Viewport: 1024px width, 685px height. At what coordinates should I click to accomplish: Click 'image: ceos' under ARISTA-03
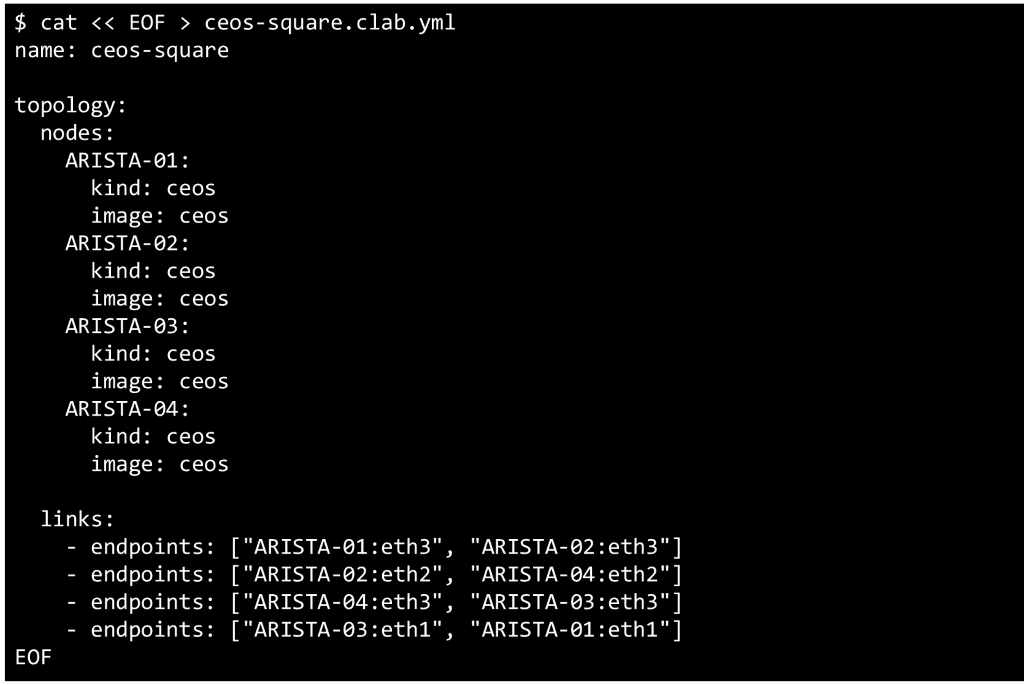click(159, 381)
